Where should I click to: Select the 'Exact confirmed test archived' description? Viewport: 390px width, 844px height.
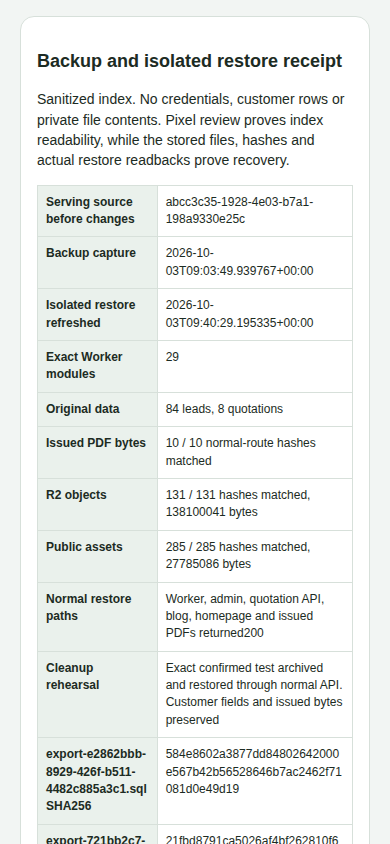pyautogui.click(x=254, y=693)
